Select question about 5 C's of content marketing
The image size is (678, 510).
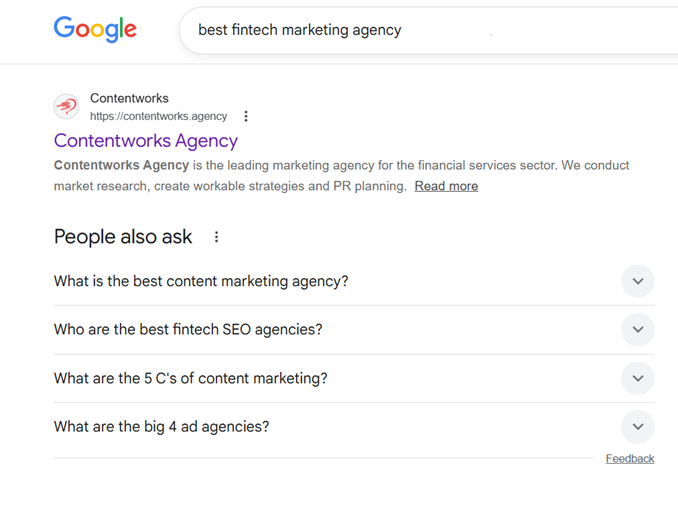pyautogui.click(x=190, y=379)
